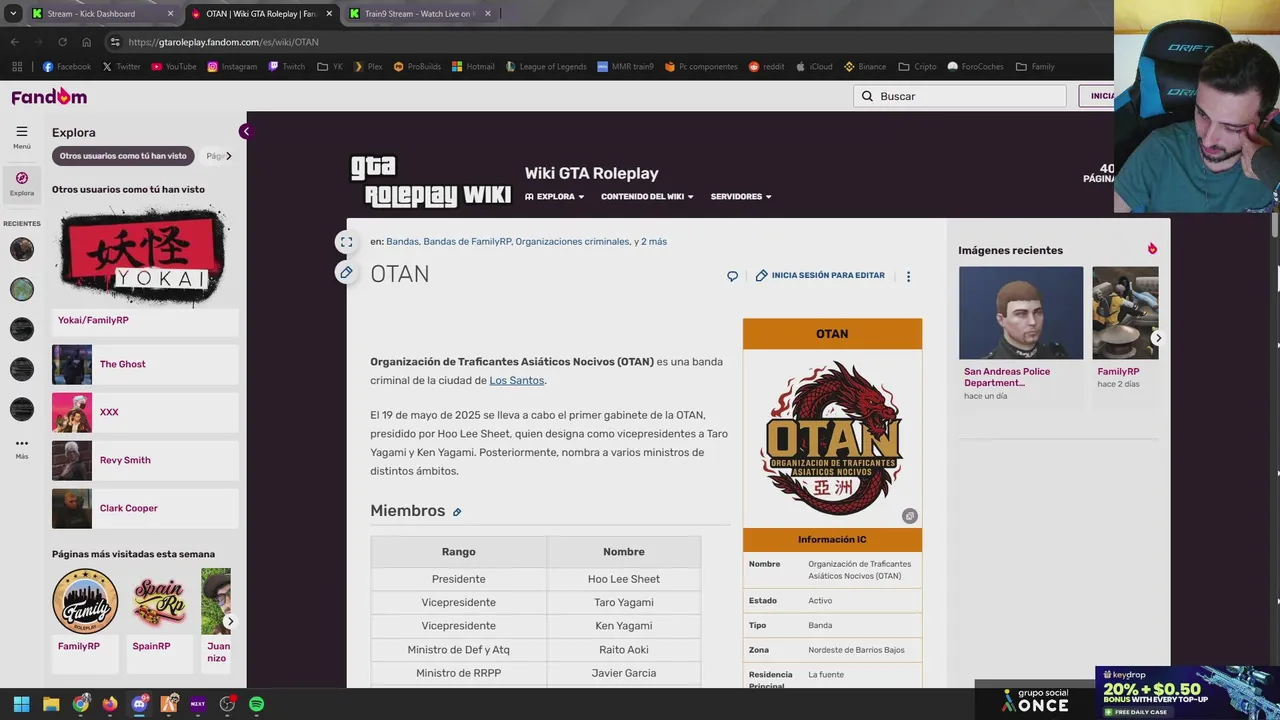Open the Cripto bookmarks folder

918,67
